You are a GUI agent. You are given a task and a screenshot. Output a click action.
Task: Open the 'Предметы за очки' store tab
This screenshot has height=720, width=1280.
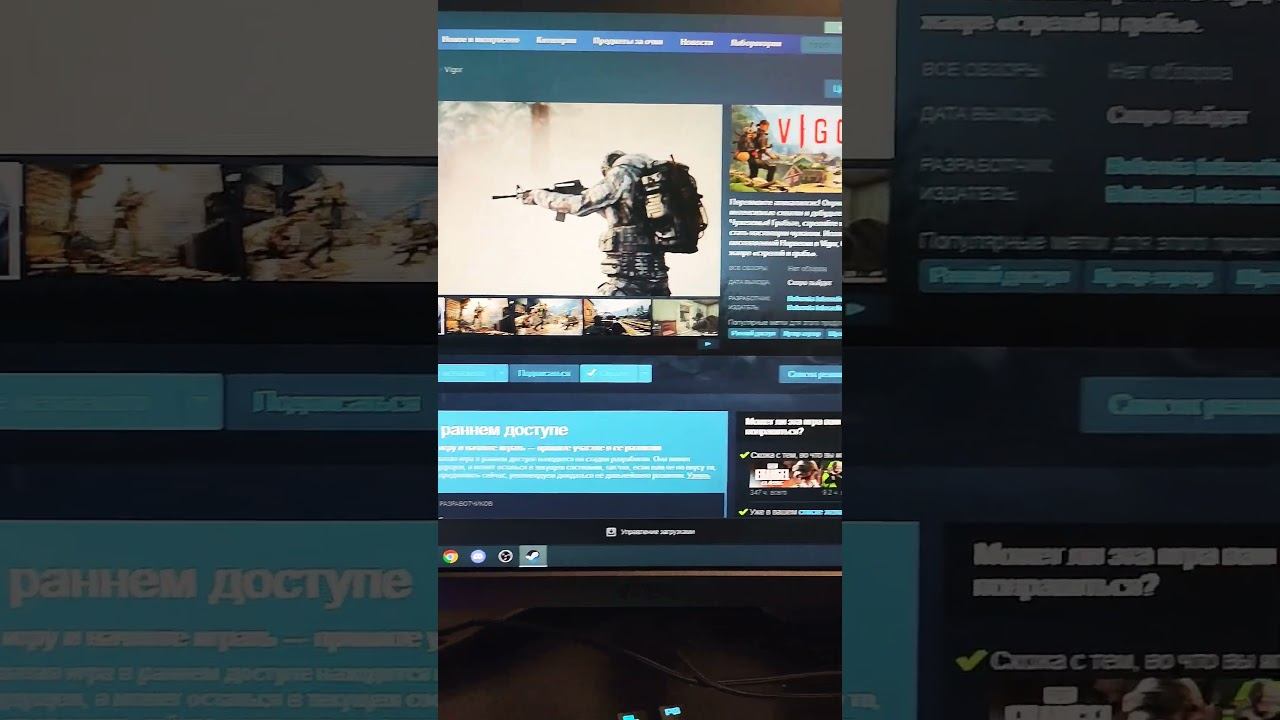pyautogui.click(x=628, y=42)
